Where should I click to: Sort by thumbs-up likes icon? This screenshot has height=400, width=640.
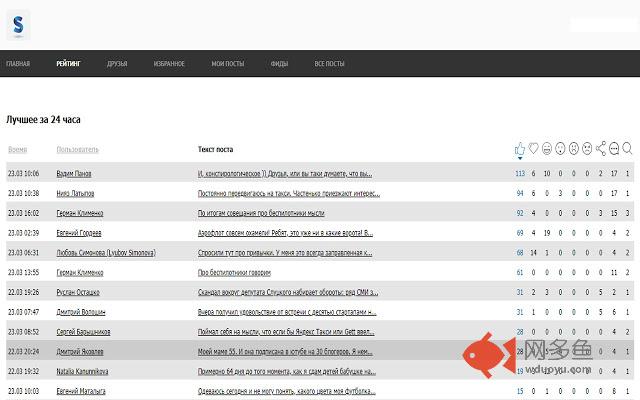(520, 149)
